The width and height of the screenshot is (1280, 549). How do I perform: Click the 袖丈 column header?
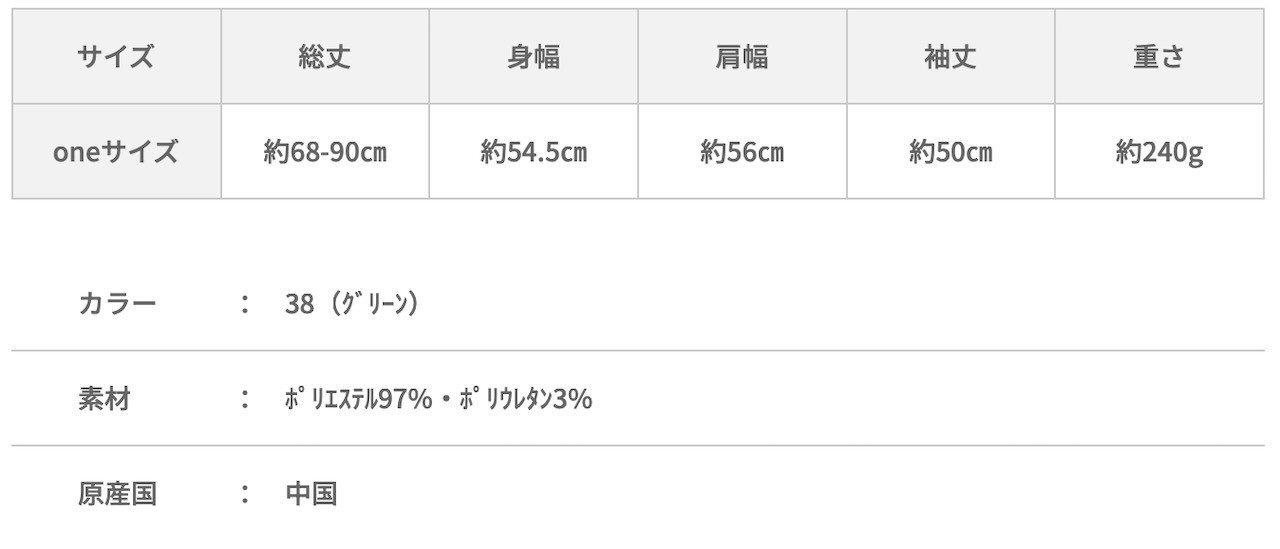click(x=950, y=57)
